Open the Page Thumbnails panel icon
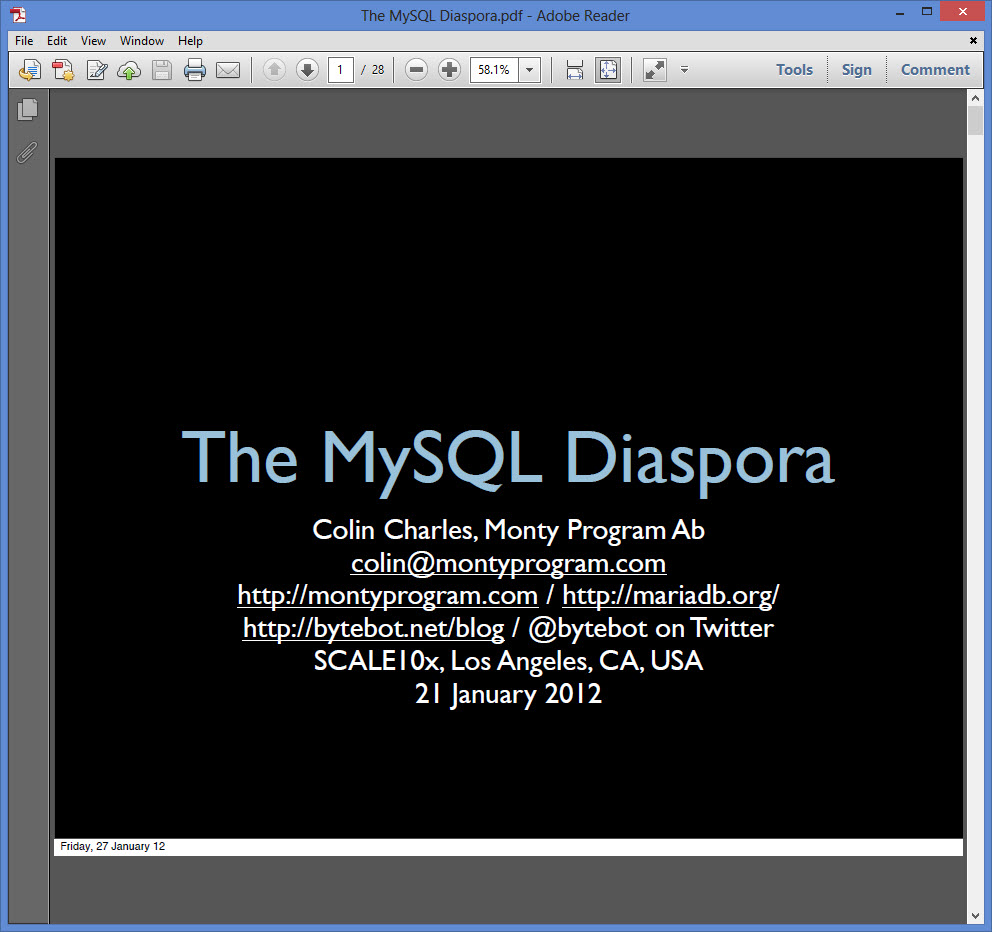This screenshot has height=932, width=992. [x=27, y=109]
